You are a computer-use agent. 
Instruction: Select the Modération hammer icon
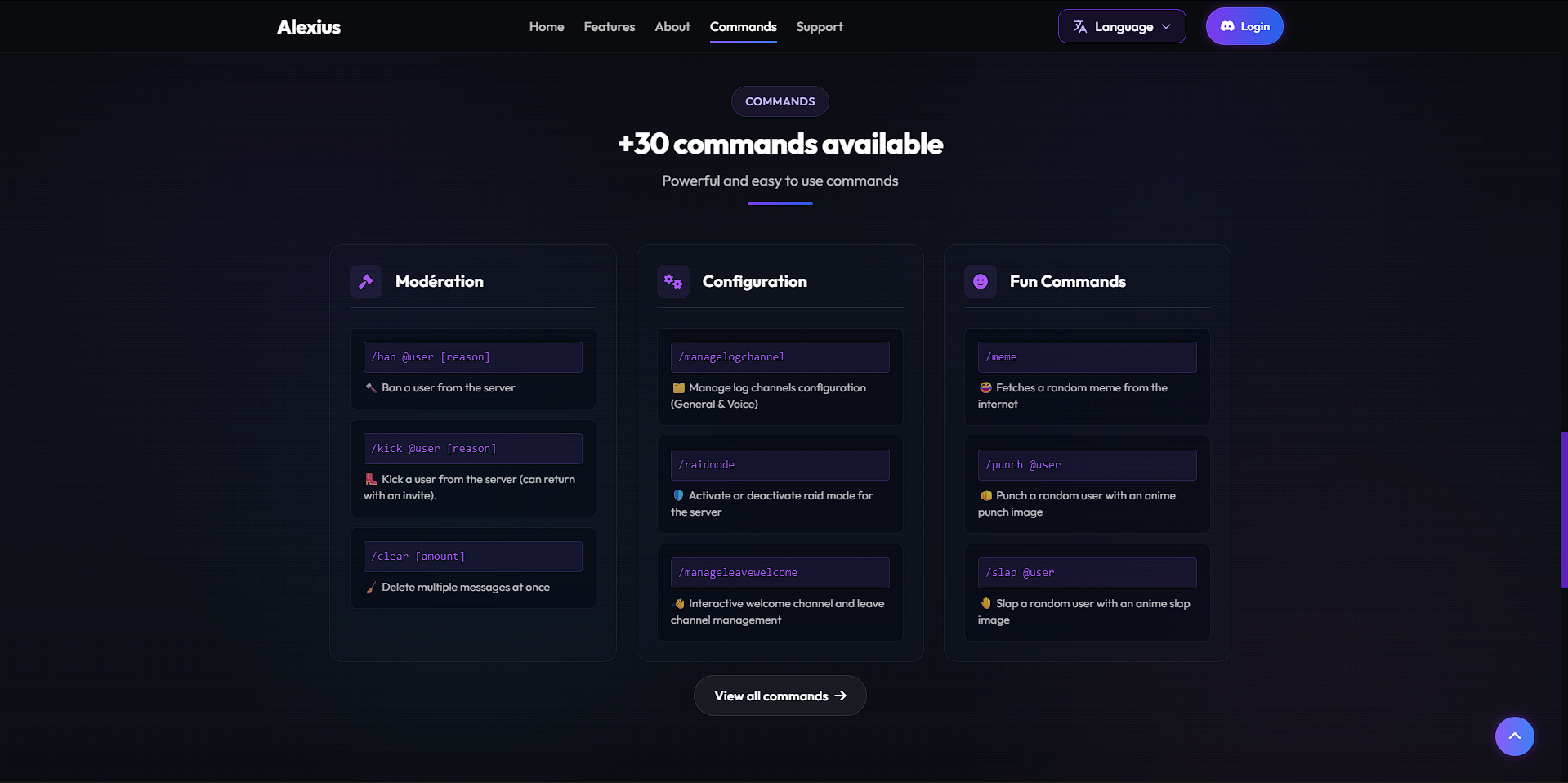click(365, 280)
